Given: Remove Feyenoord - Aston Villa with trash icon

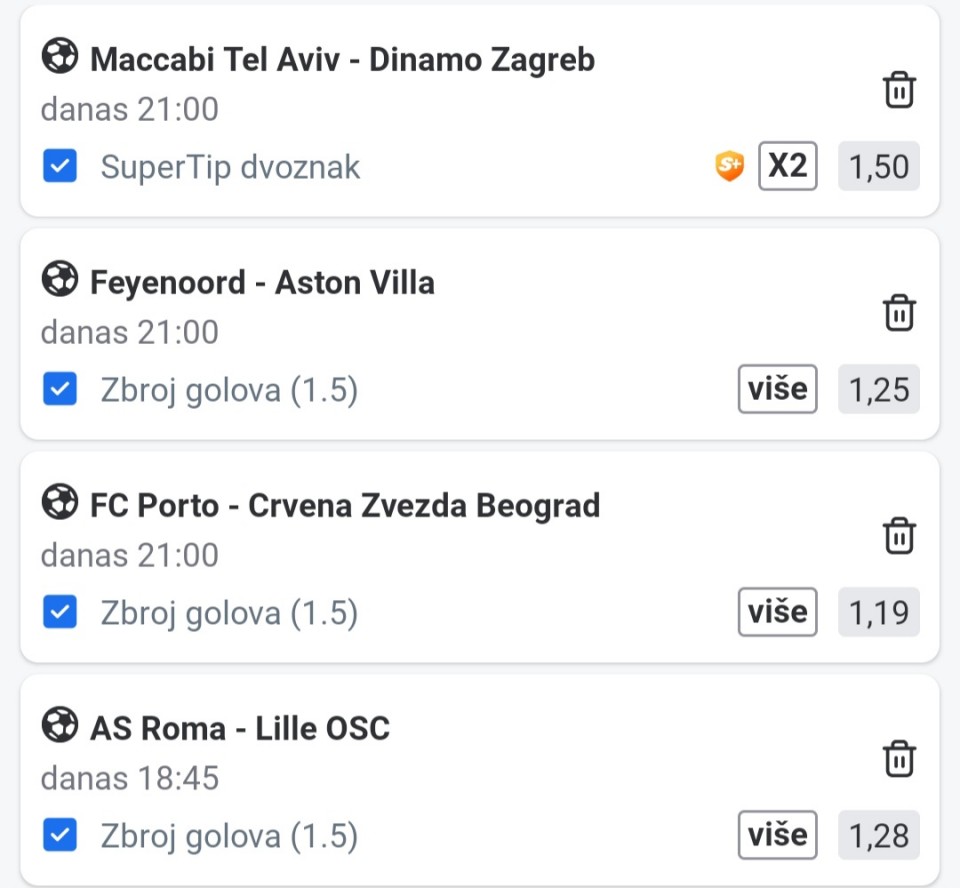Looking at the screenshot, I should pyautogui.click(x=899, y=313).
